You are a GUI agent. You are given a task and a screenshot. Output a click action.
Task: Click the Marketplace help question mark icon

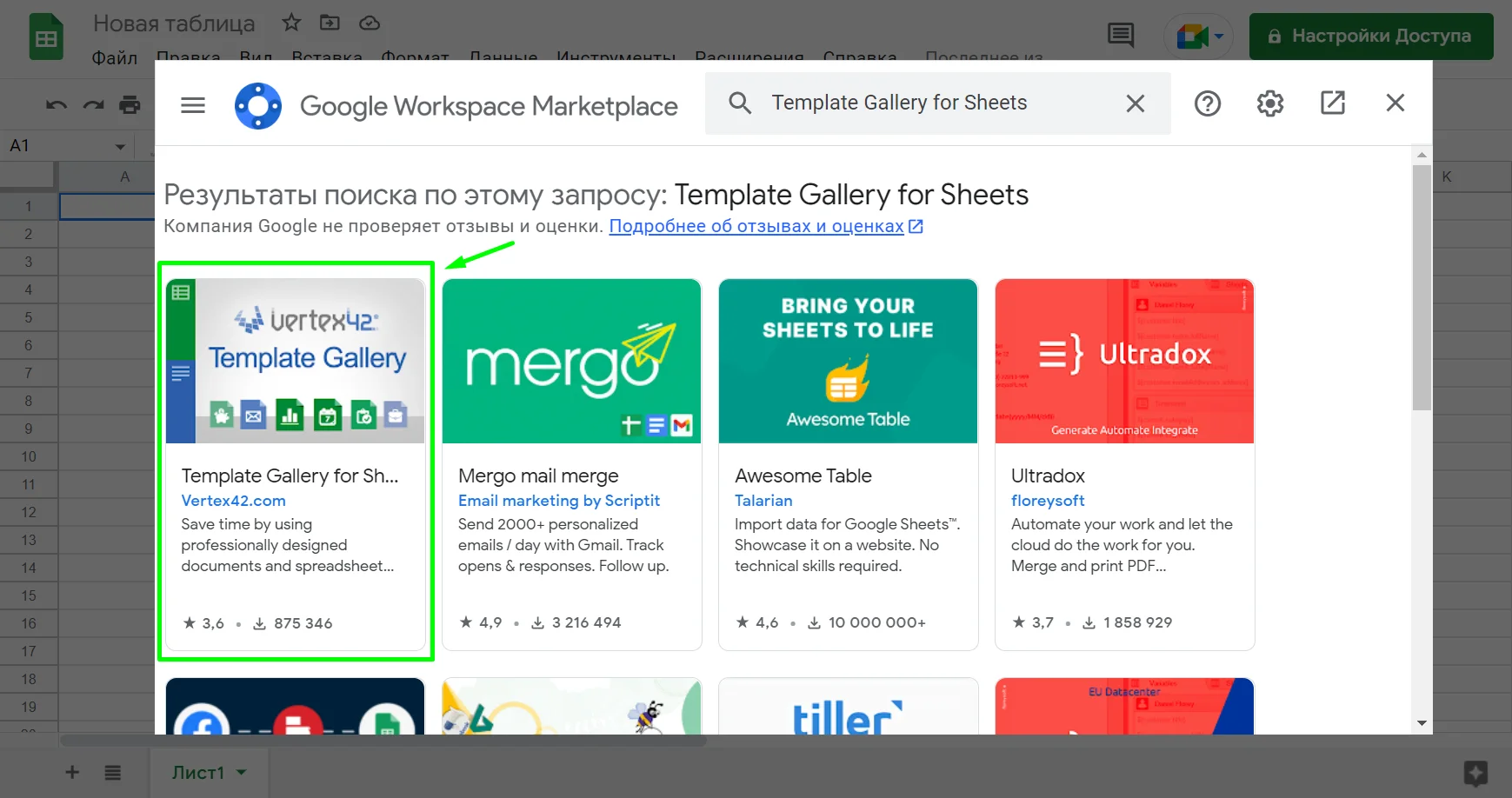point(1207,103)
